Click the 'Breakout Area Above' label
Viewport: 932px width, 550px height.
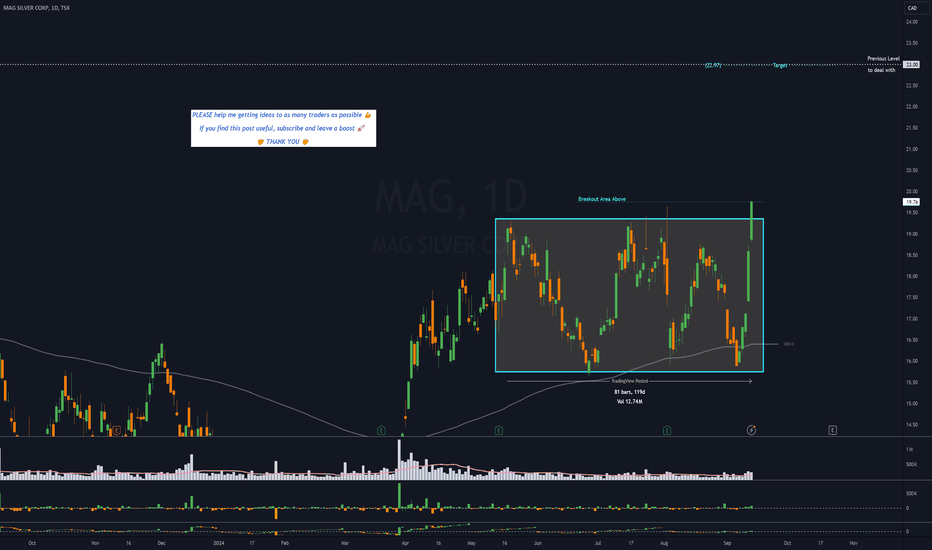tap(602, 199)
